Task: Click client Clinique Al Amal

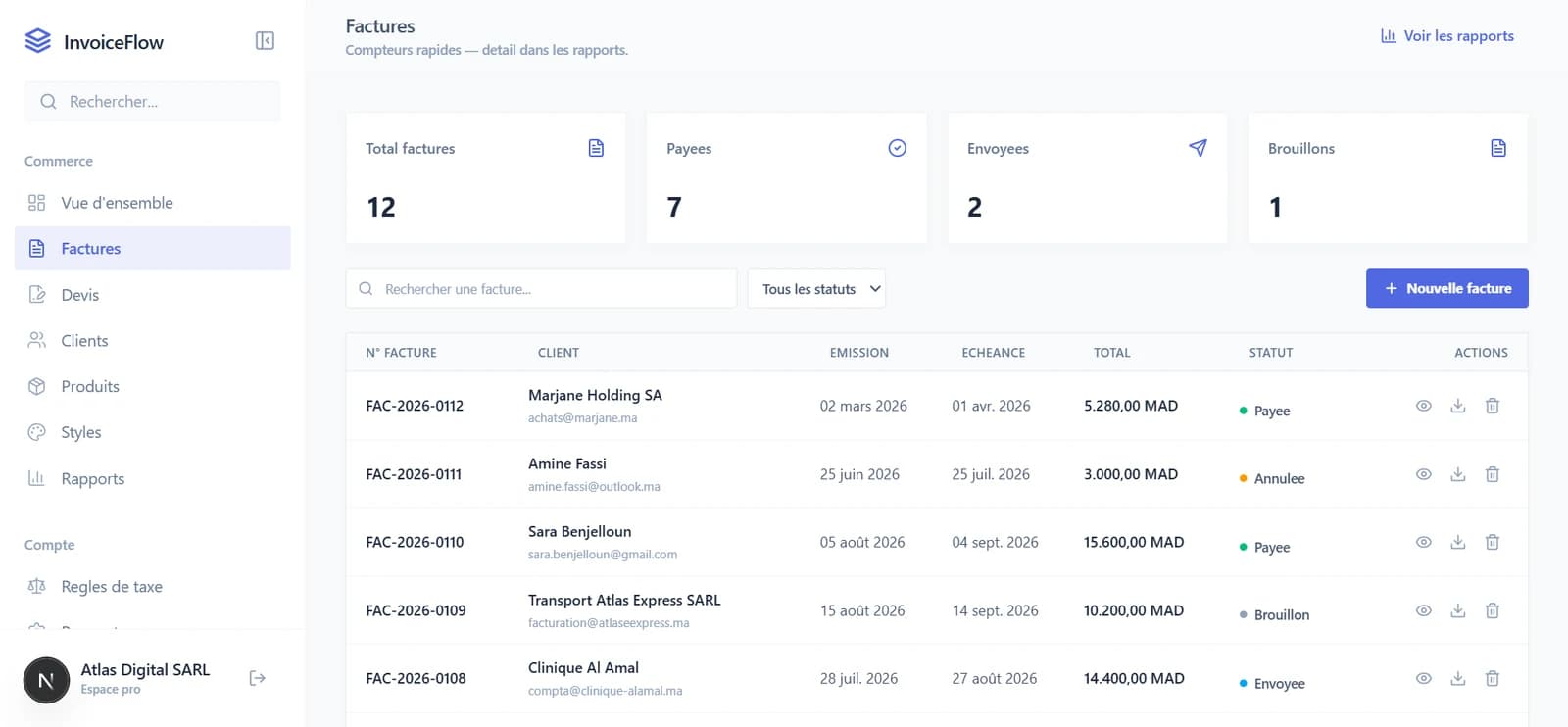Action: 583,668
